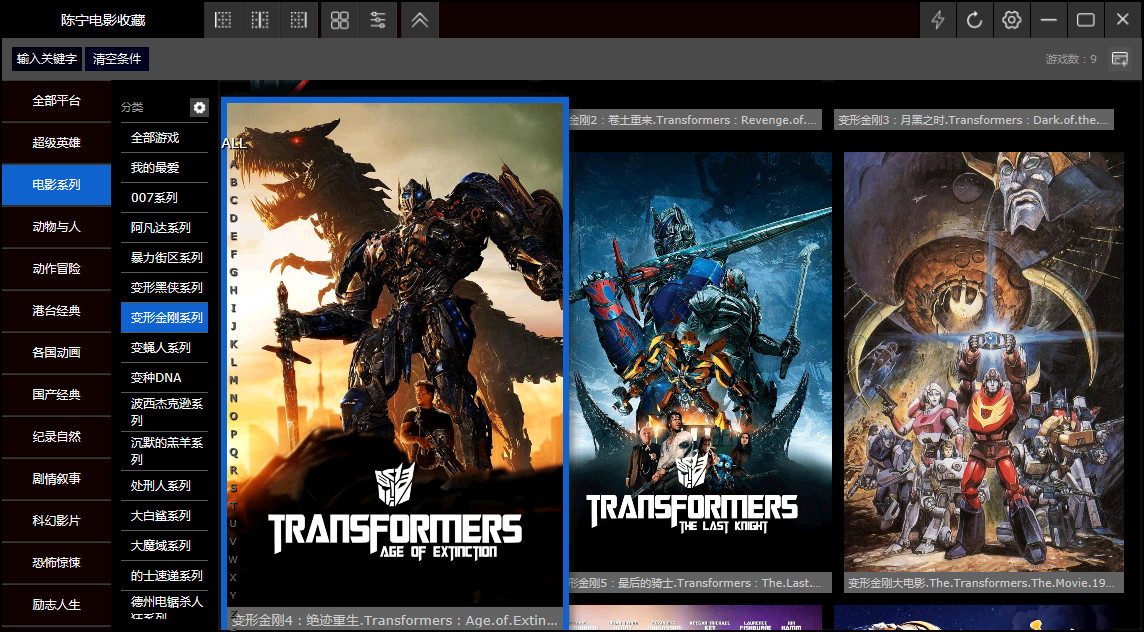Open category settings gear next to 分类
The height and width of the screenshot is (632, 1144).
click(x=199, y=107)
